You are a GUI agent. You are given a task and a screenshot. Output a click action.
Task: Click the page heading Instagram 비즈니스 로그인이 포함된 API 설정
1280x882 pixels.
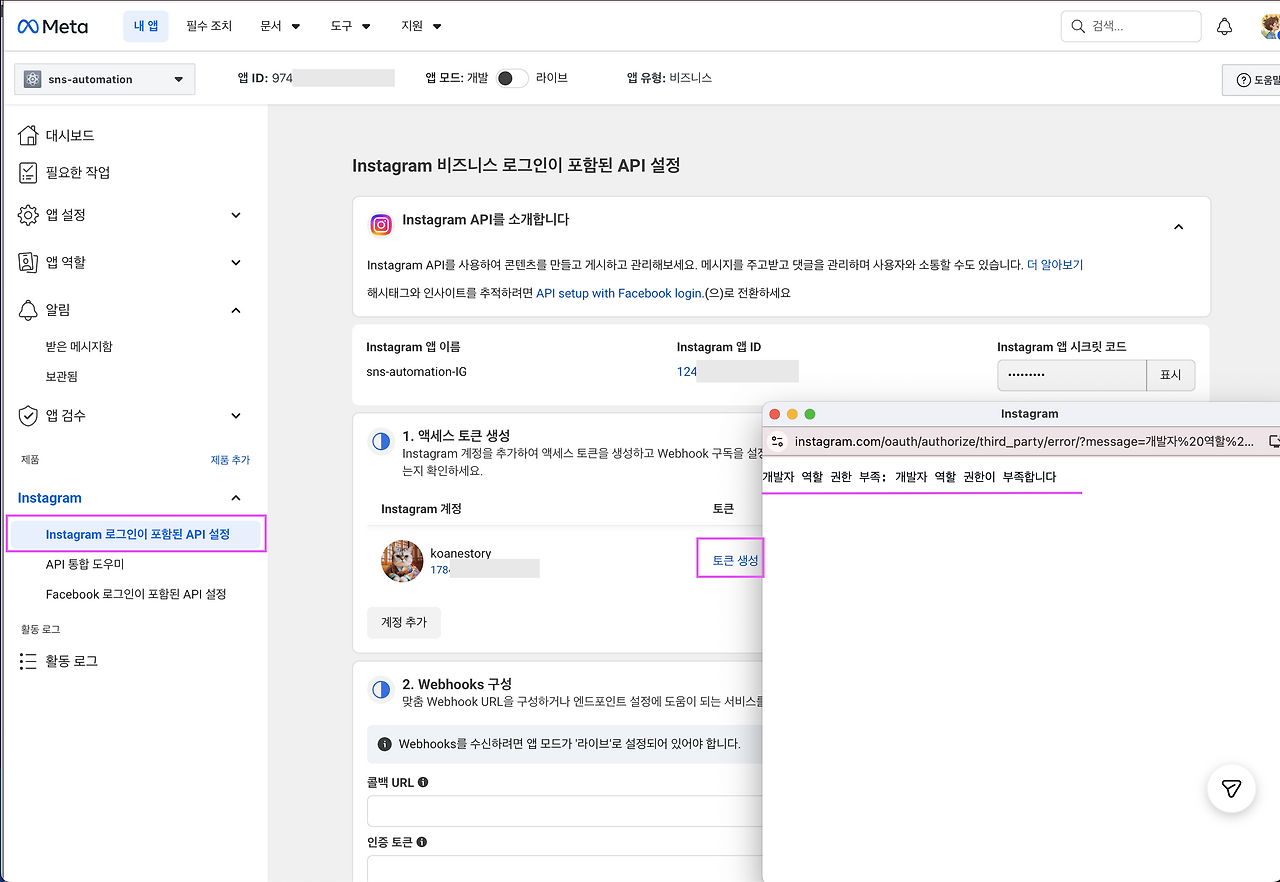(516, 166)
